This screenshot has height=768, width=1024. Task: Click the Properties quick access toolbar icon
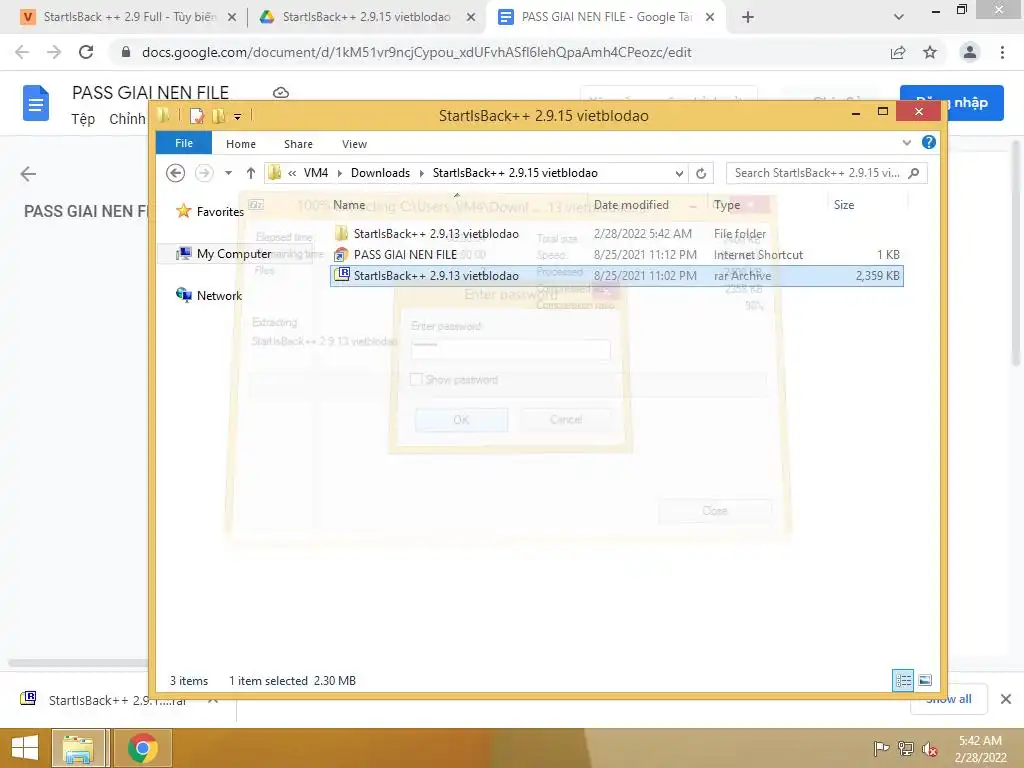click(196, 116)
